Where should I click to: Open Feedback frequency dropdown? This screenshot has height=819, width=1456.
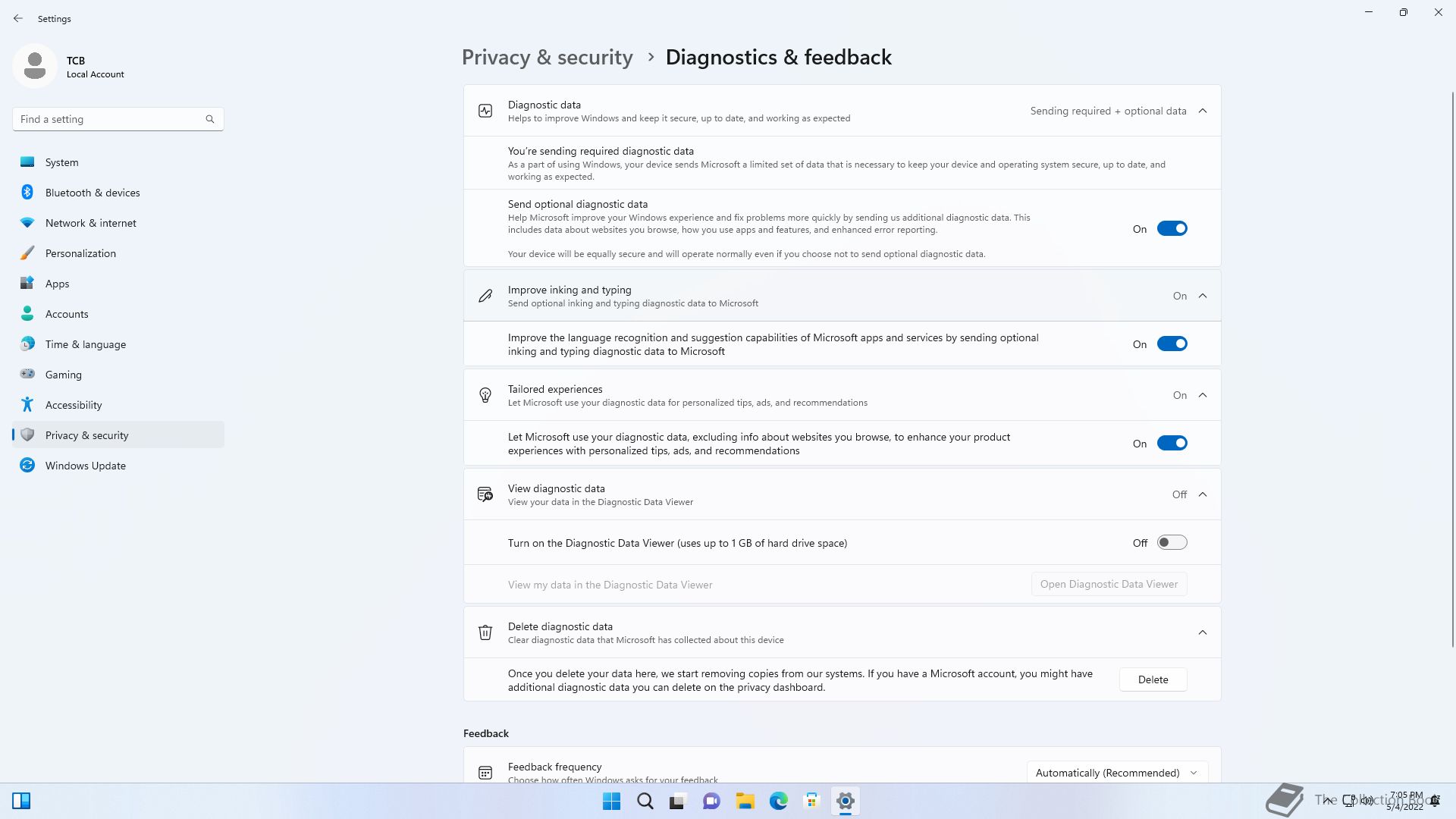pyautogui.click(x=1117, y=773)
